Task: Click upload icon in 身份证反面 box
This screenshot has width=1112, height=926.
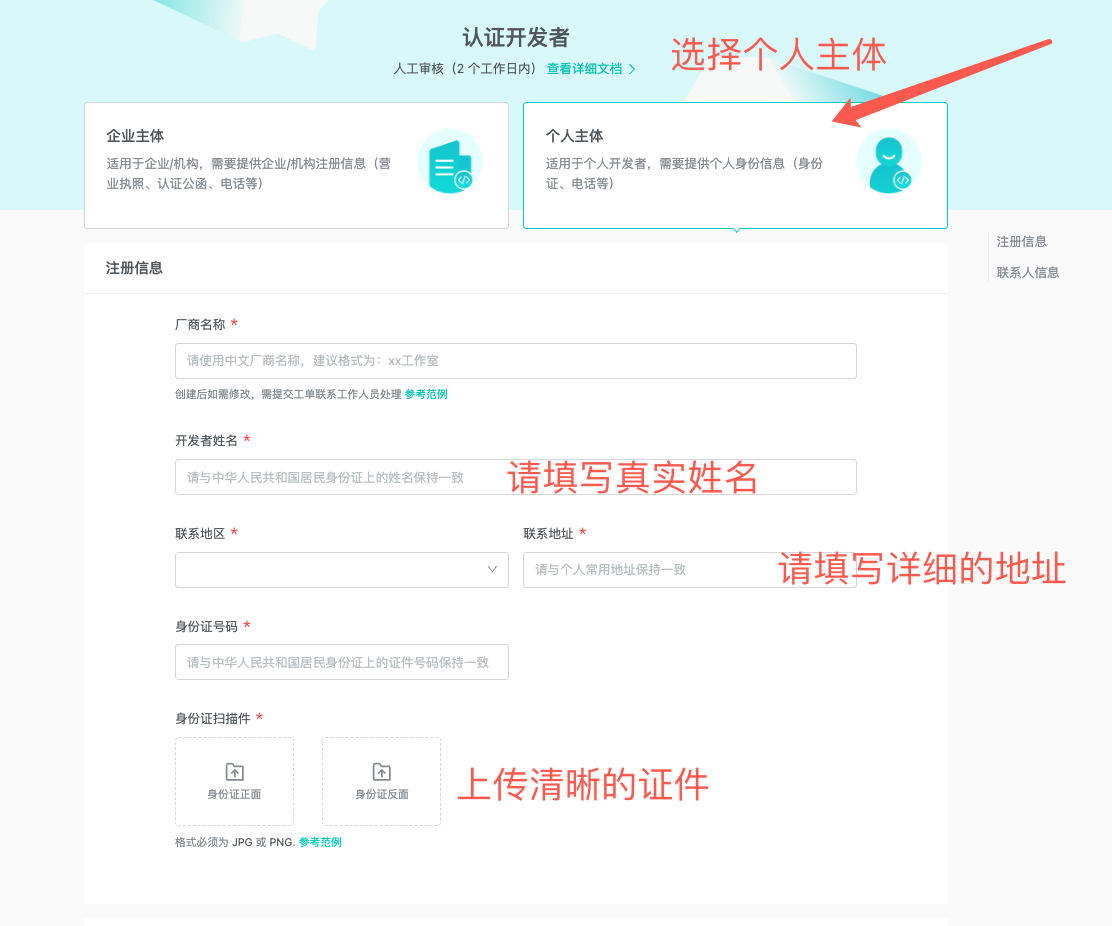Action: (x=382, y=771)
